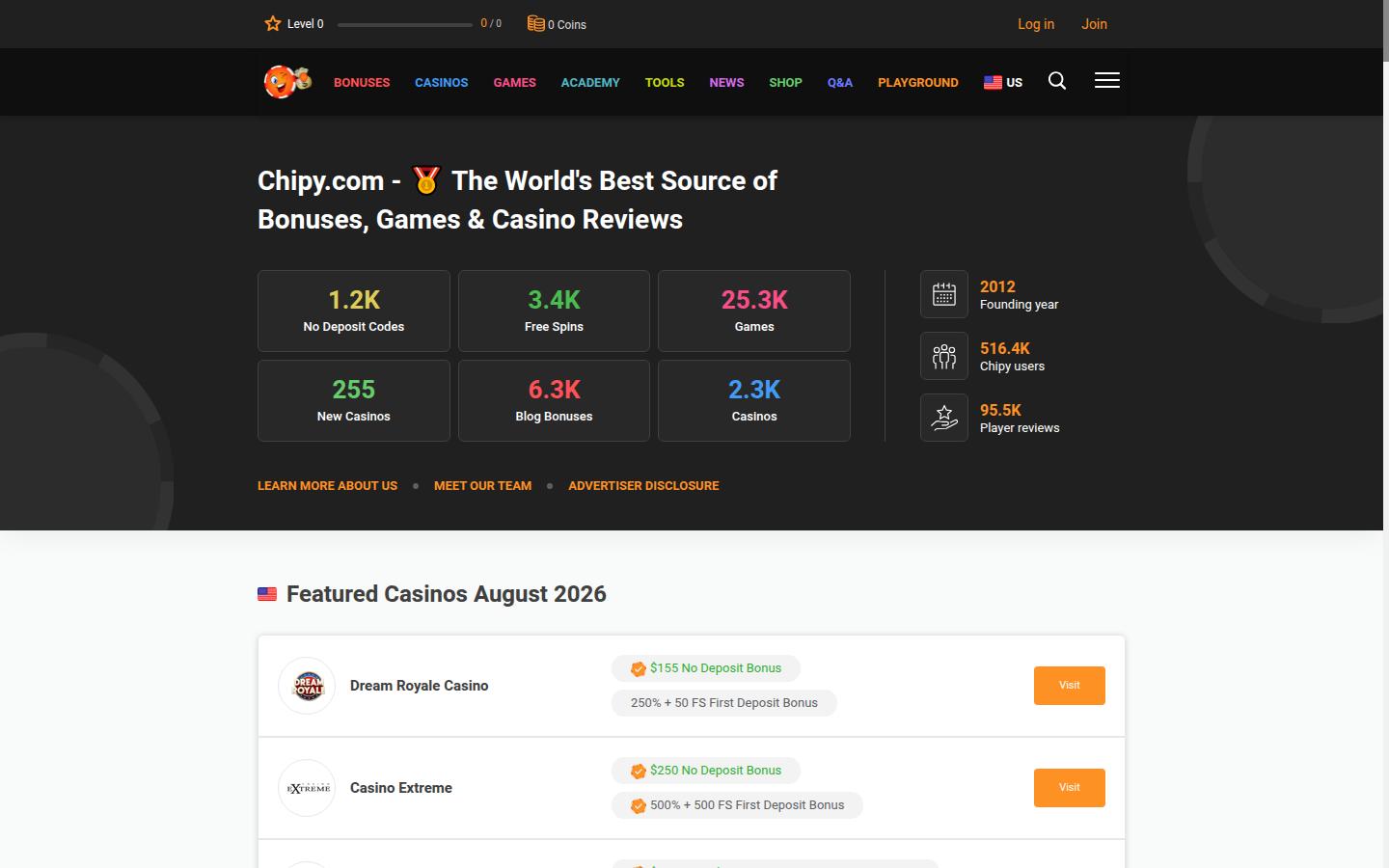Click the verified badge on $155 bonus
This screenshot has height=868, width=1389.
click(639, 668)
